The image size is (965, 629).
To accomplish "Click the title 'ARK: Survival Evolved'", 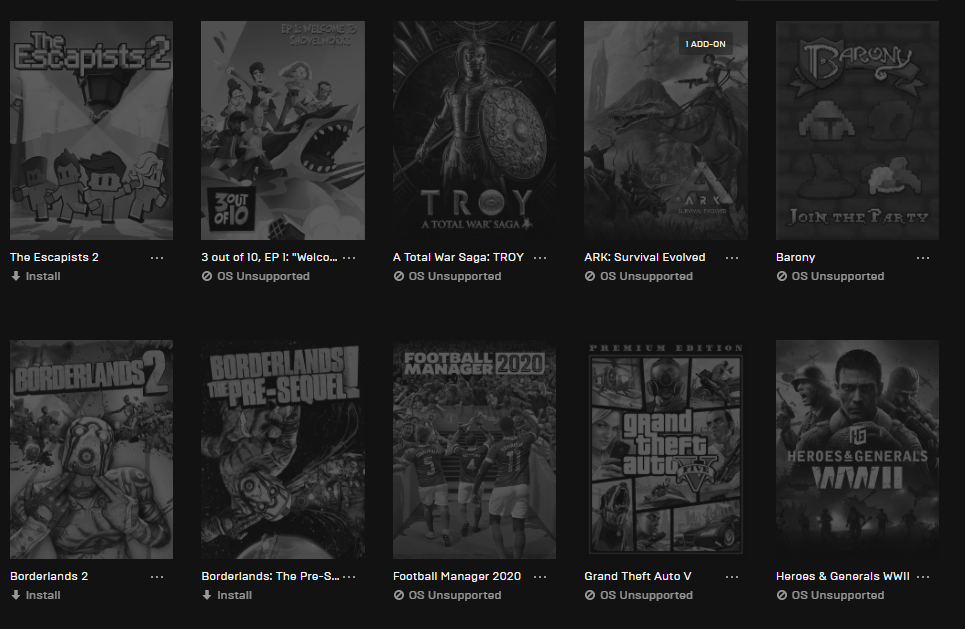I will click(645, 257).
